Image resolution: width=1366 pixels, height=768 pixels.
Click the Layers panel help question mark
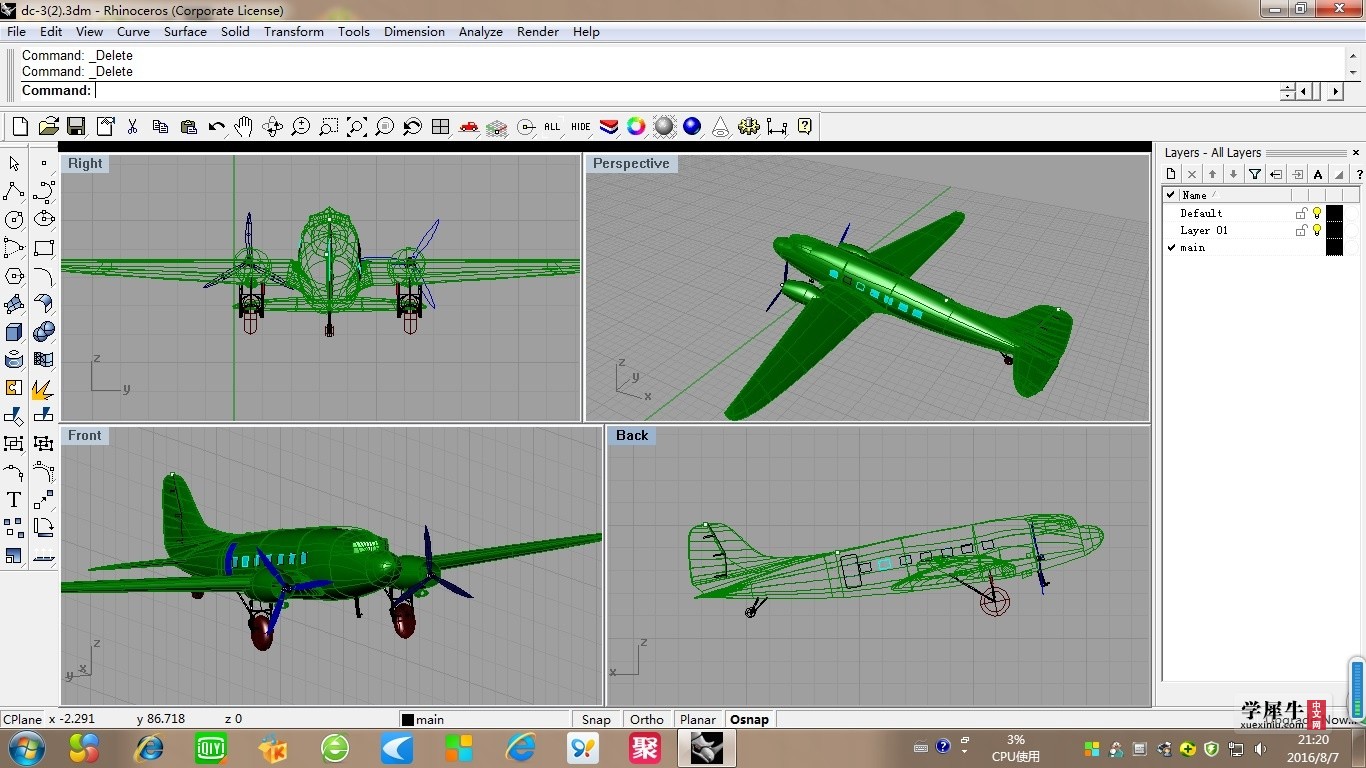(1359, 174)
